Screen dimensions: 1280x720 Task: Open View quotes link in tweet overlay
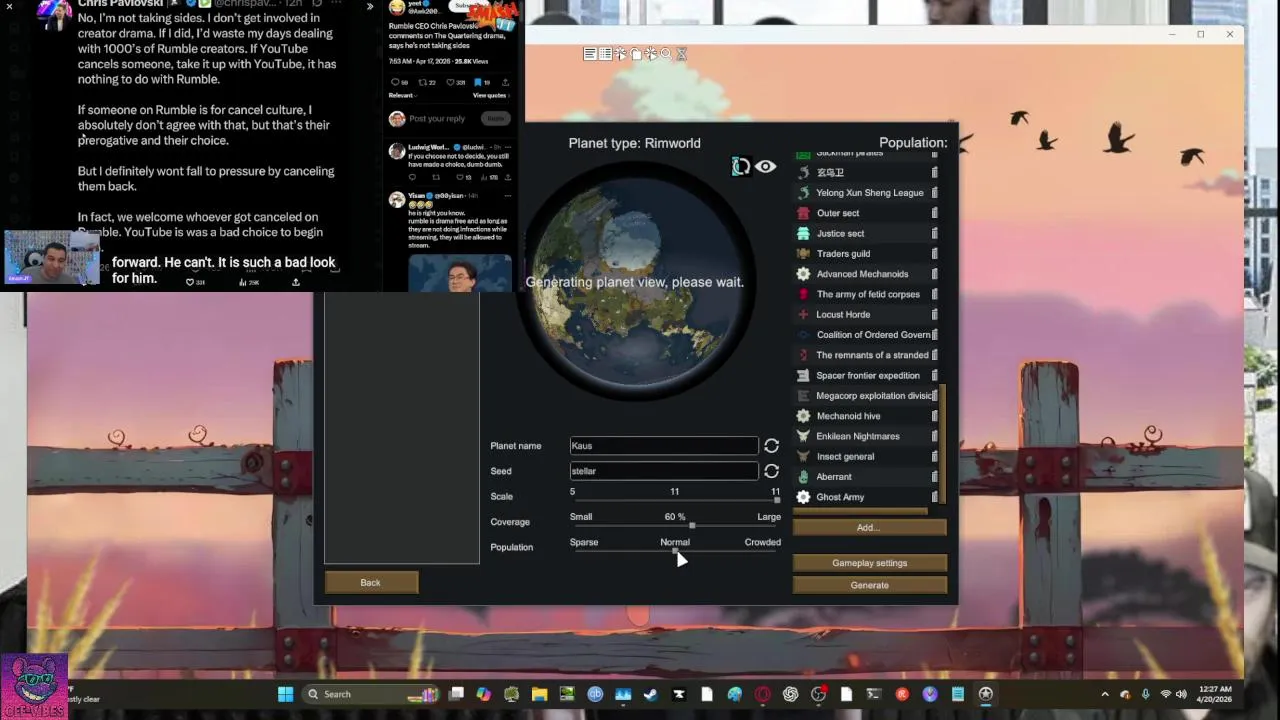(x=490, y=96)
